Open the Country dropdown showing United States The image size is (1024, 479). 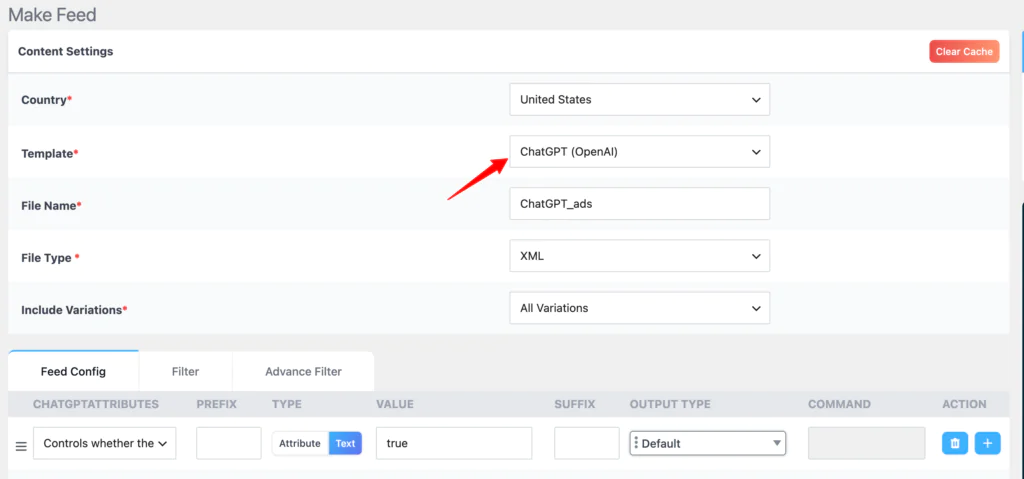point(639,100)
